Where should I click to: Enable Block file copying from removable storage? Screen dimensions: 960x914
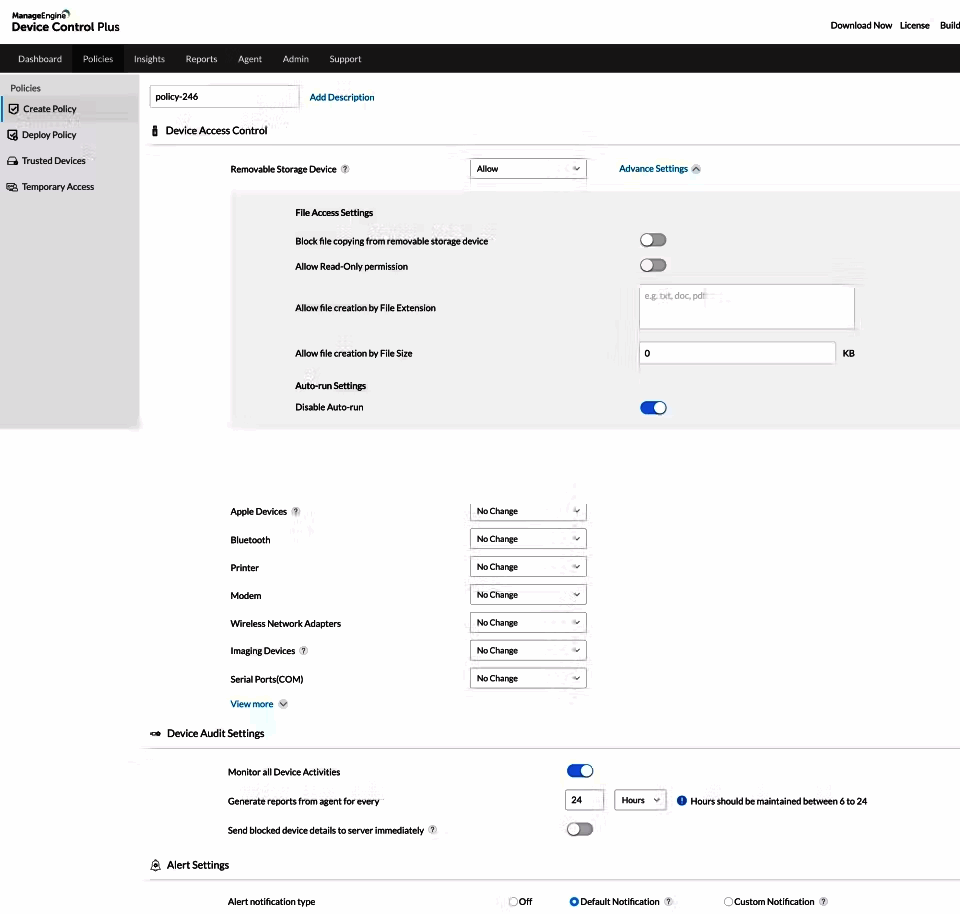point(652,239)
